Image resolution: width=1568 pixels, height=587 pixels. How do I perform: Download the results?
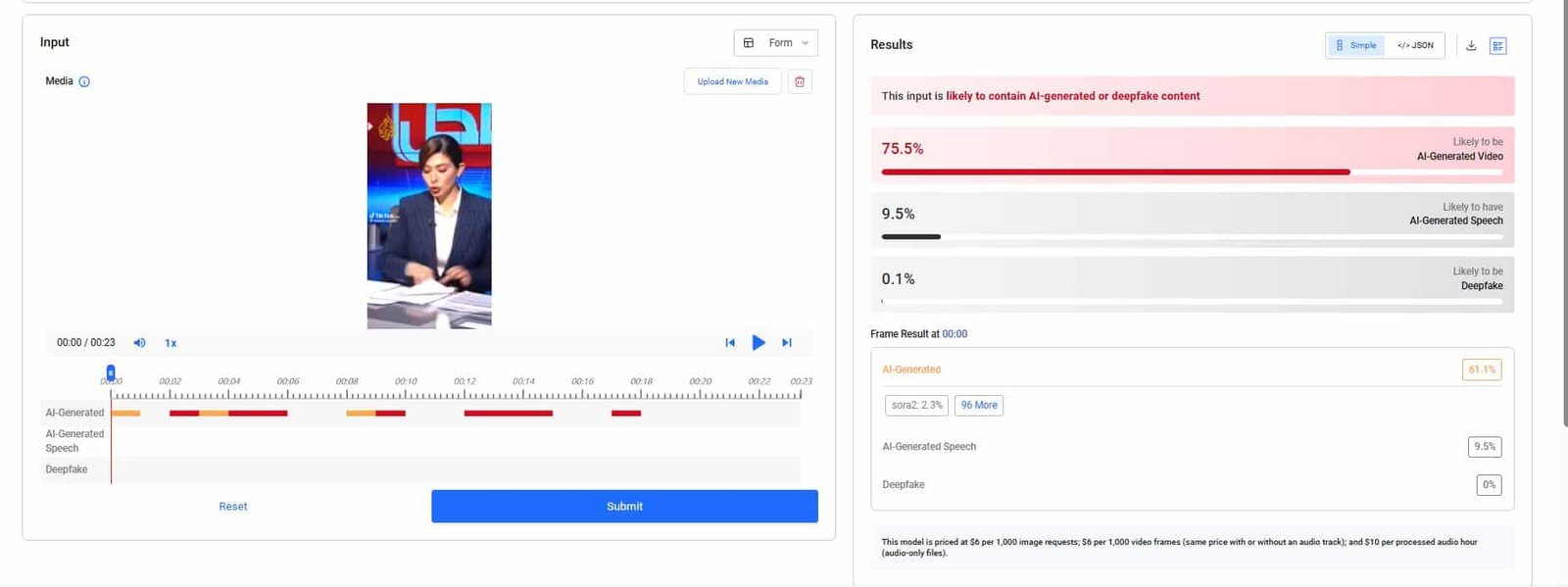1471,45
